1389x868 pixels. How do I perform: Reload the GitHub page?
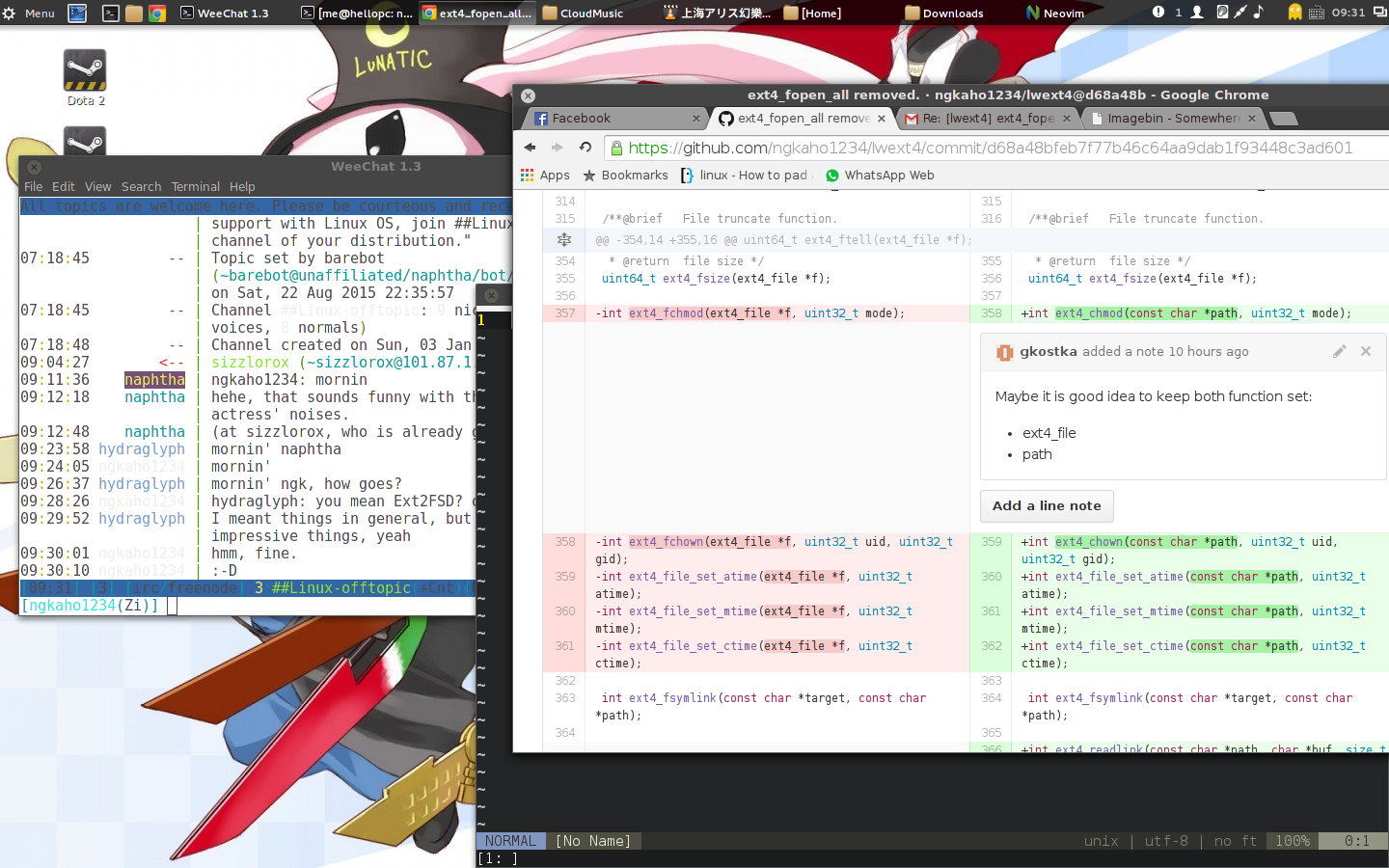click(x=585, y=148)
